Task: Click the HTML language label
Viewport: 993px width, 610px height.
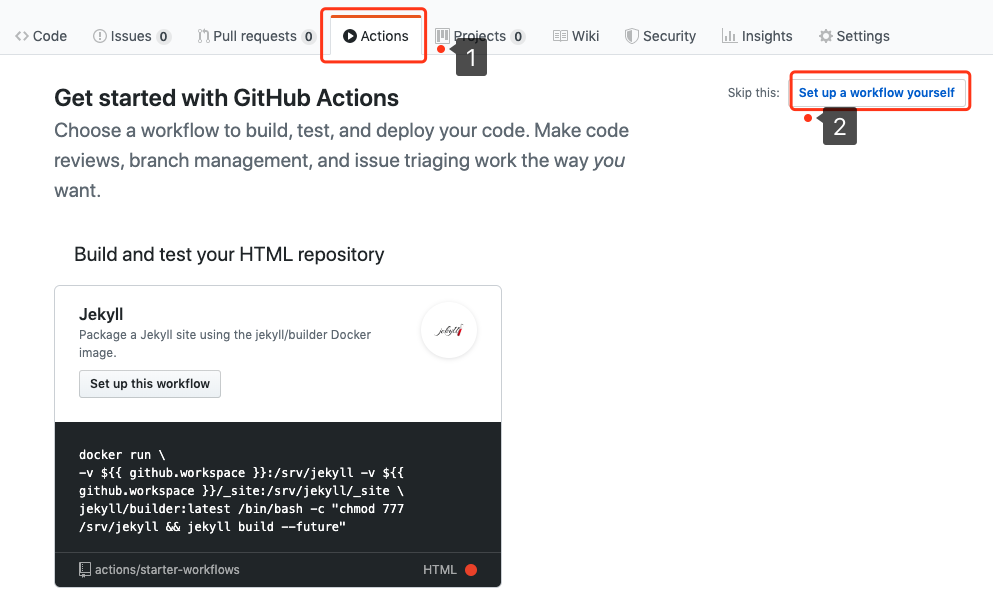Action: coord(440,569)
